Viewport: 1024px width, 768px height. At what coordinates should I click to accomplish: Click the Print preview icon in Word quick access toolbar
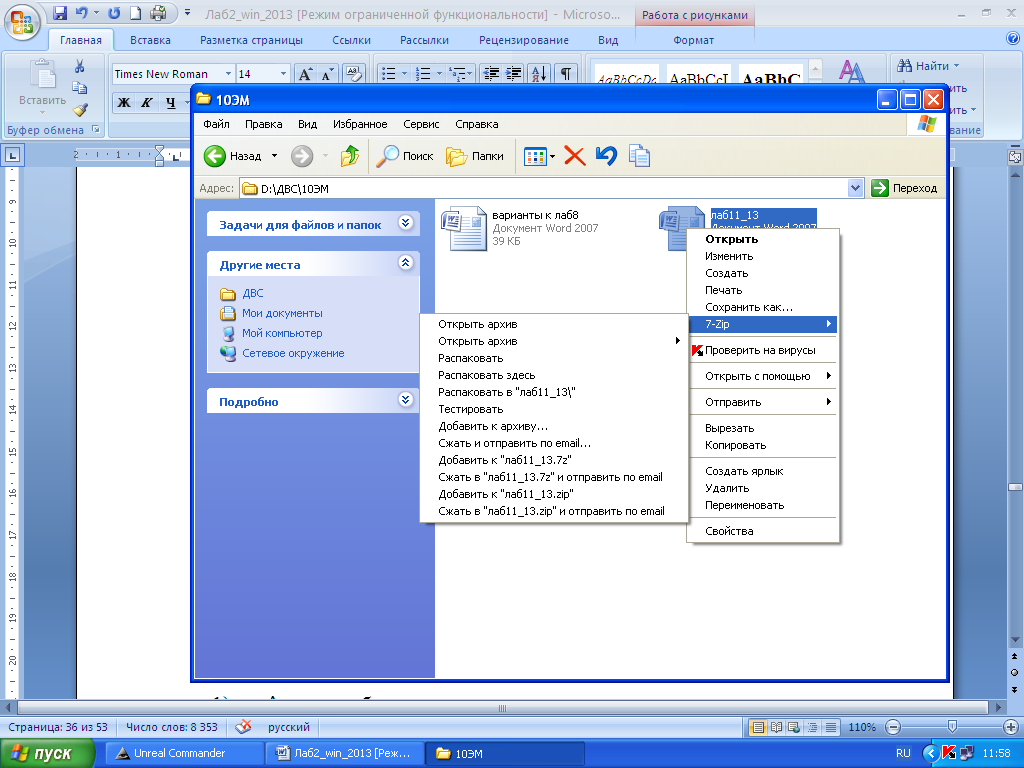click(158, 13)
